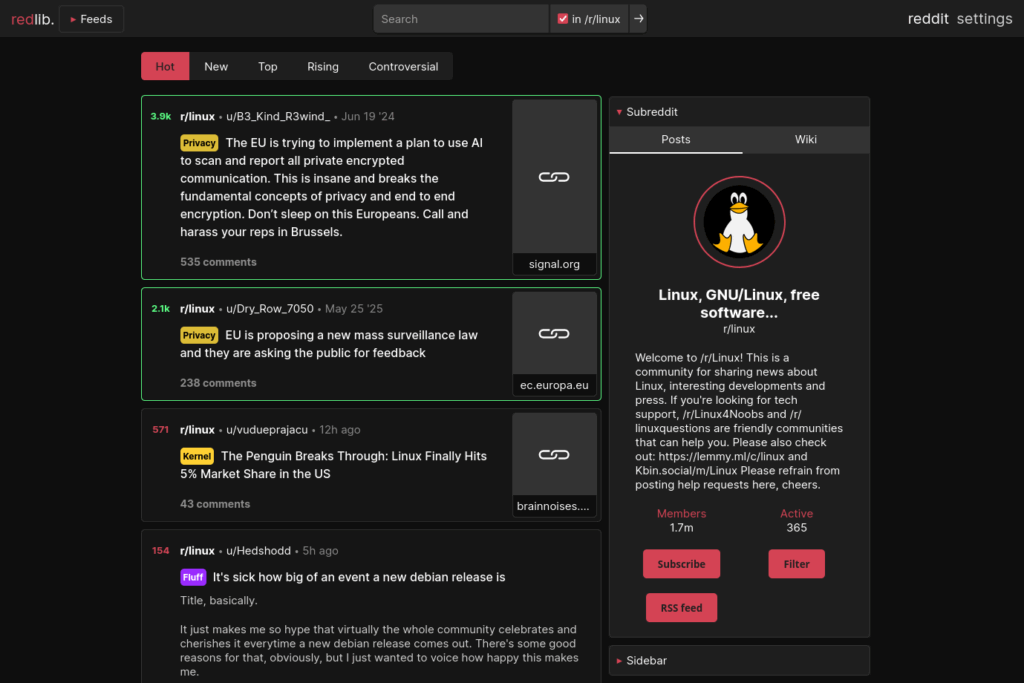This screenshot has width=1024, height=683.
Task: Open settings in the header
Action: tap(984, 19)
